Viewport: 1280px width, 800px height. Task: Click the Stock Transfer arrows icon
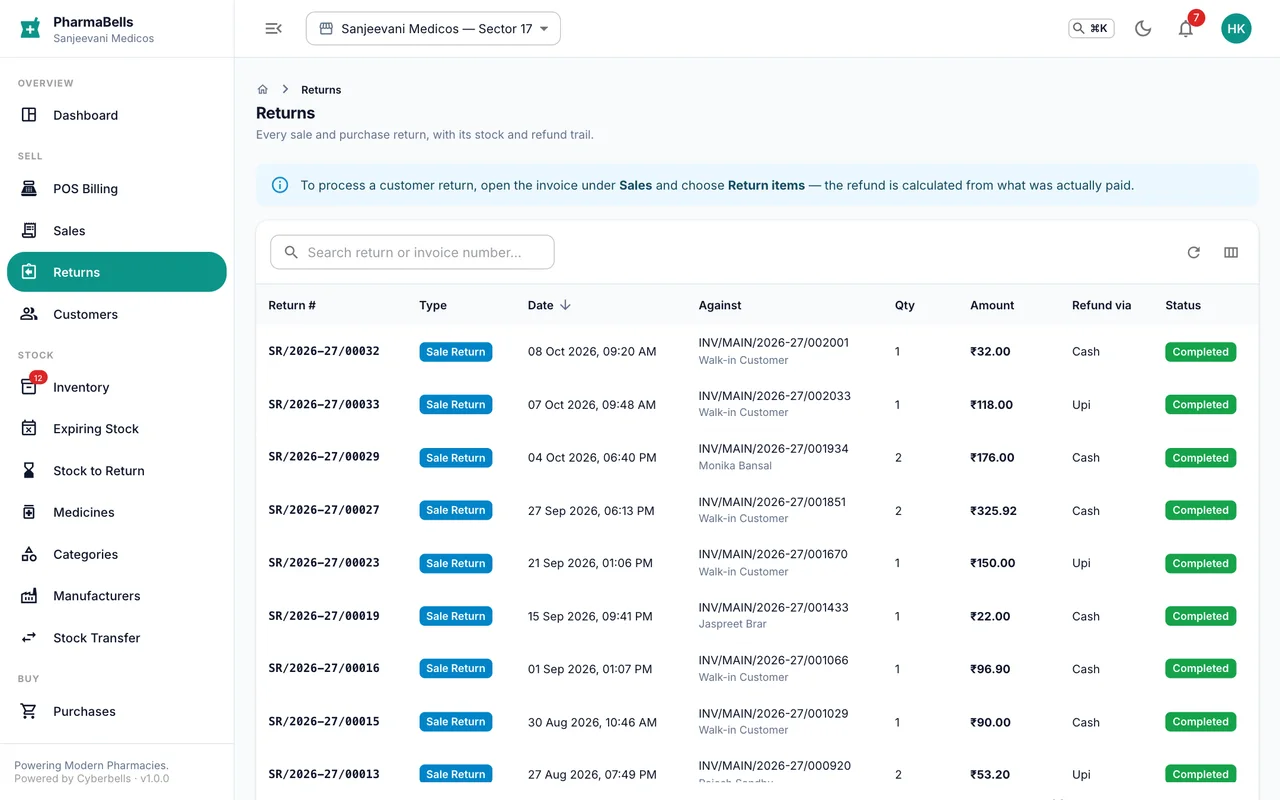29,638
